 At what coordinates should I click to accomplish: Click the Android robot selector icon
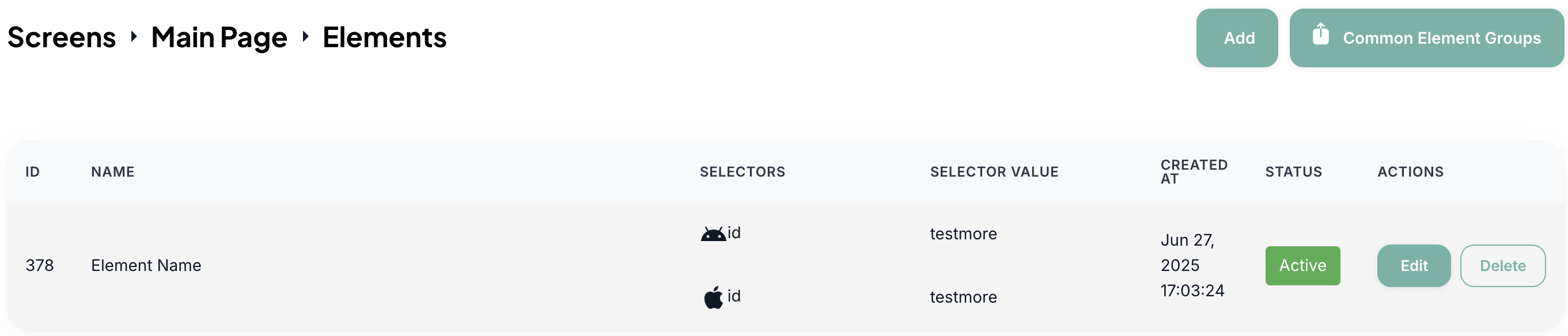713,234
